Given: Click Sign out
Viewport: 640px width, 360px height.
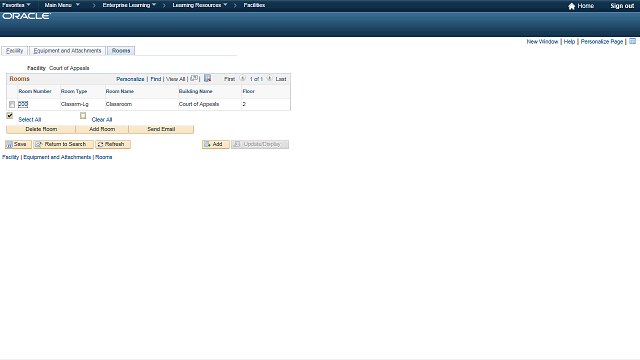Looking at the screenshot, I should point(622,6).
